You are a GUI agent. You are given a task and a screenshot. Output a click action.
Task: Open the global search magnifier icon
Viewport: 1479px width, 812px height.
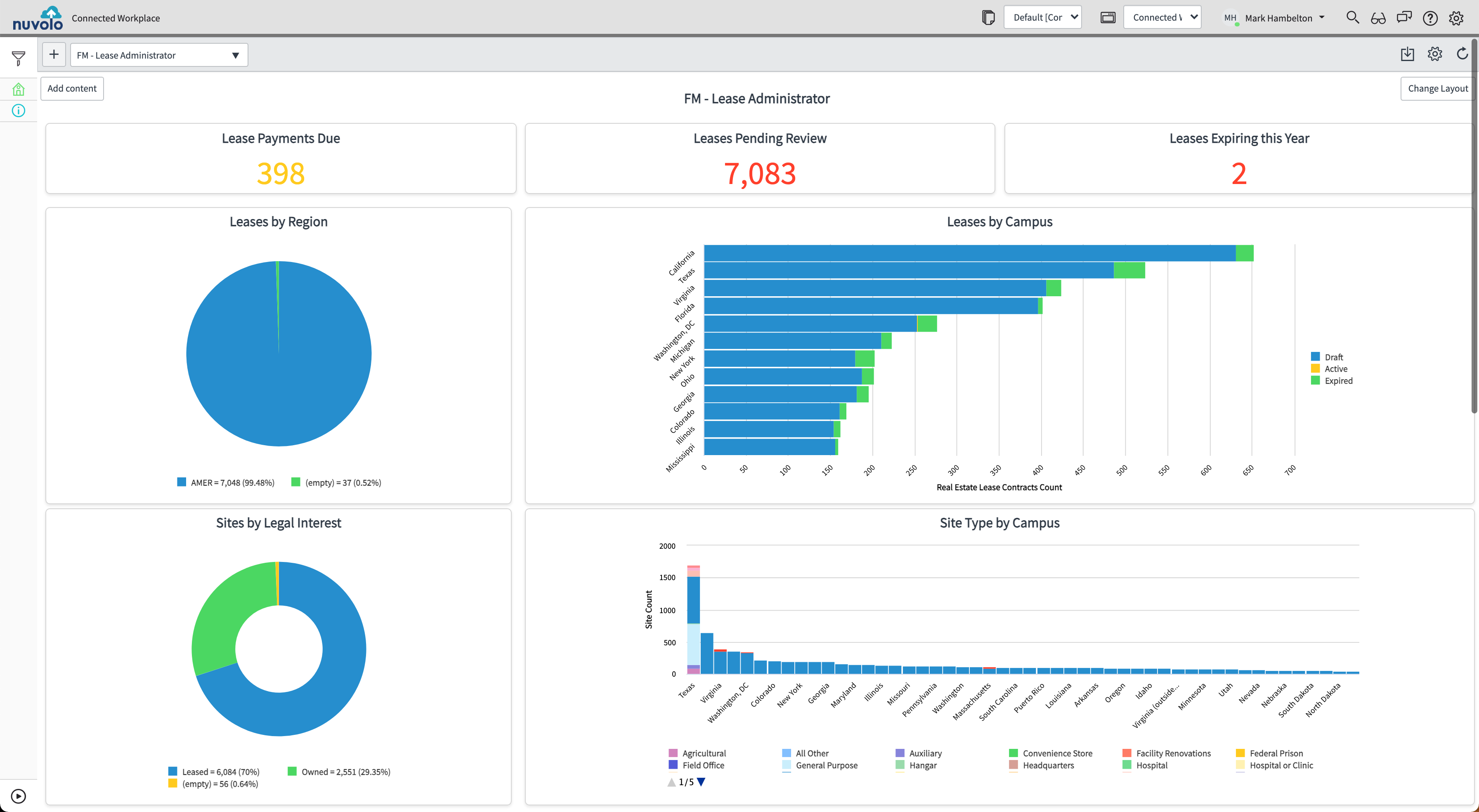click(1353, 18)
